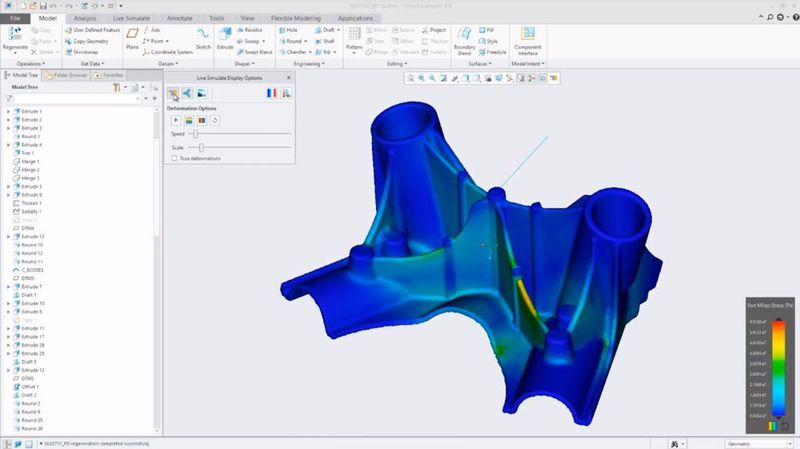Select the Revolve tool
Viewport: 800px width, 449px height.
(x=249, y=30)
